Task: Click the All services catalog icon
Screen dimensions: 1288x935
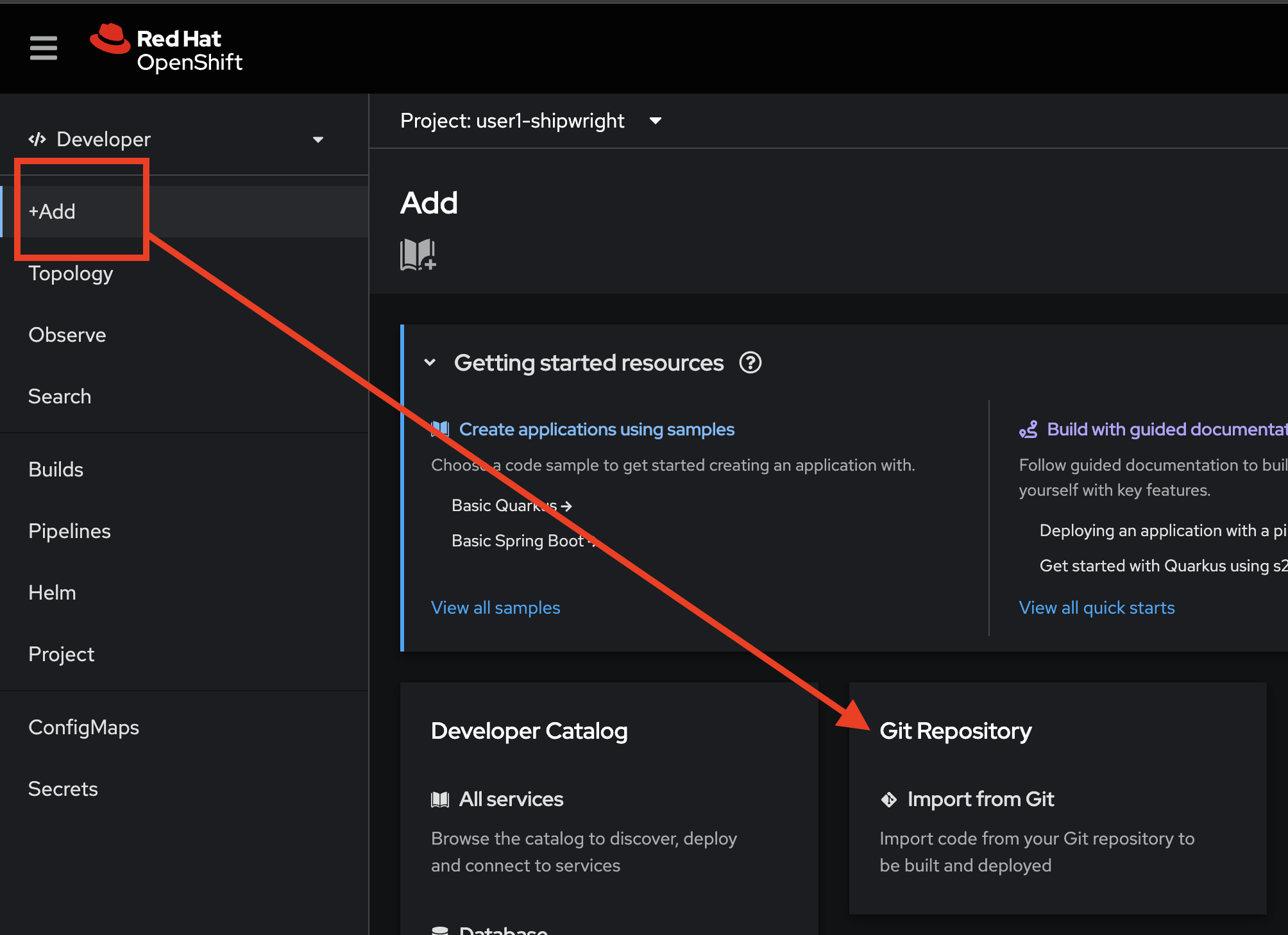Action: click(x=440, y=799)
